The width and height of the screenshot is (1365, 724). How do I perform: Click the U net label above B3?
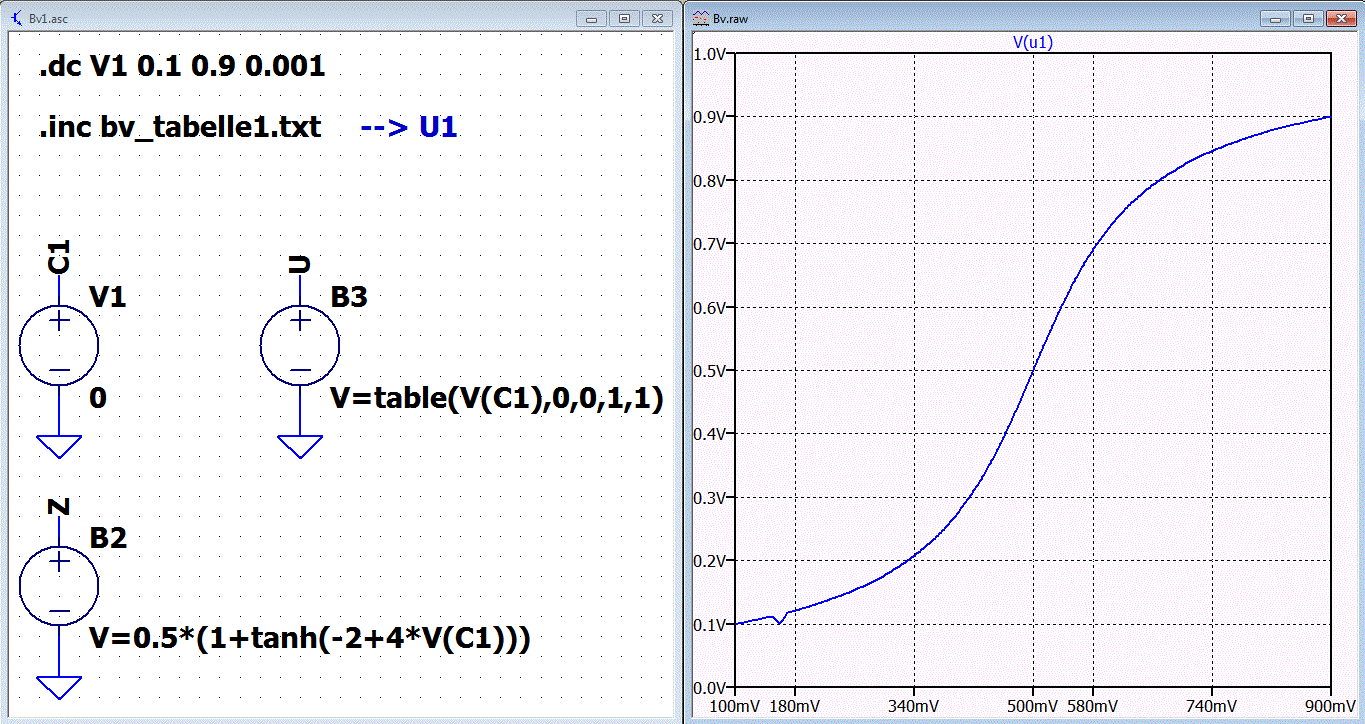(x=300, y=265)
